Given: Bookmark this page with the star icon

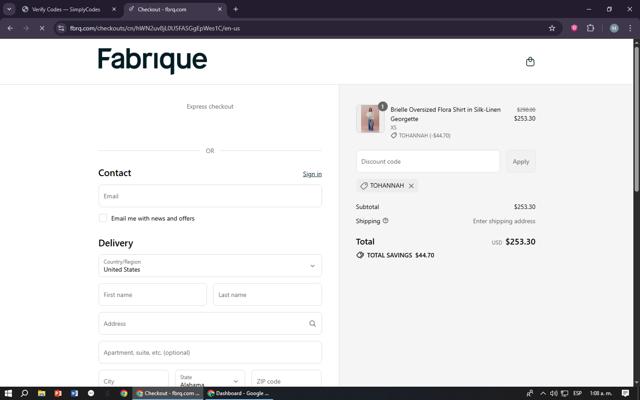Looking at the screenshot, I should 552,28.
